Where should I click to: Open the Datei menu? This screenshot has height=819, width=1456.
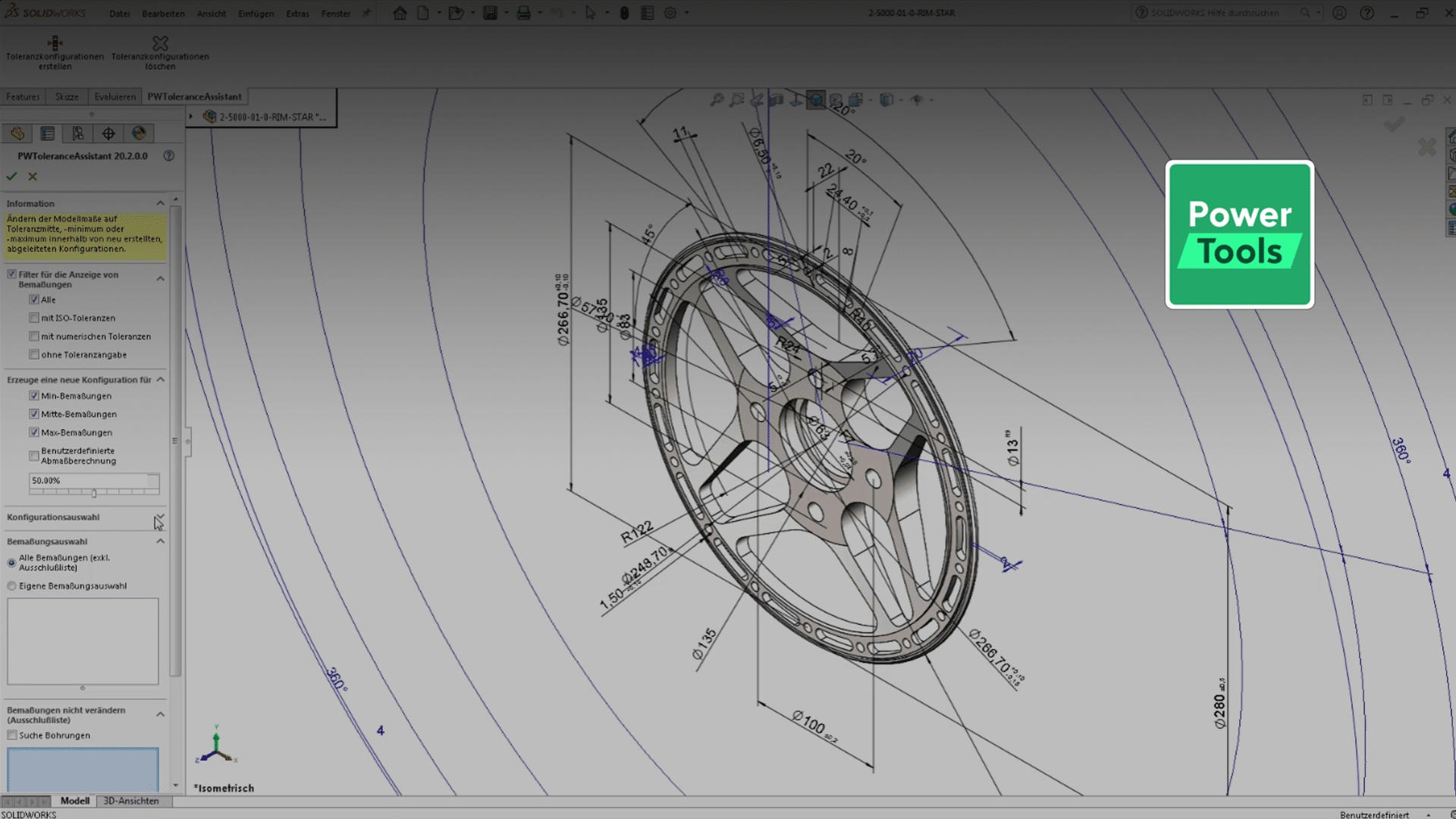pyautogui.click(x=119, y=14)
